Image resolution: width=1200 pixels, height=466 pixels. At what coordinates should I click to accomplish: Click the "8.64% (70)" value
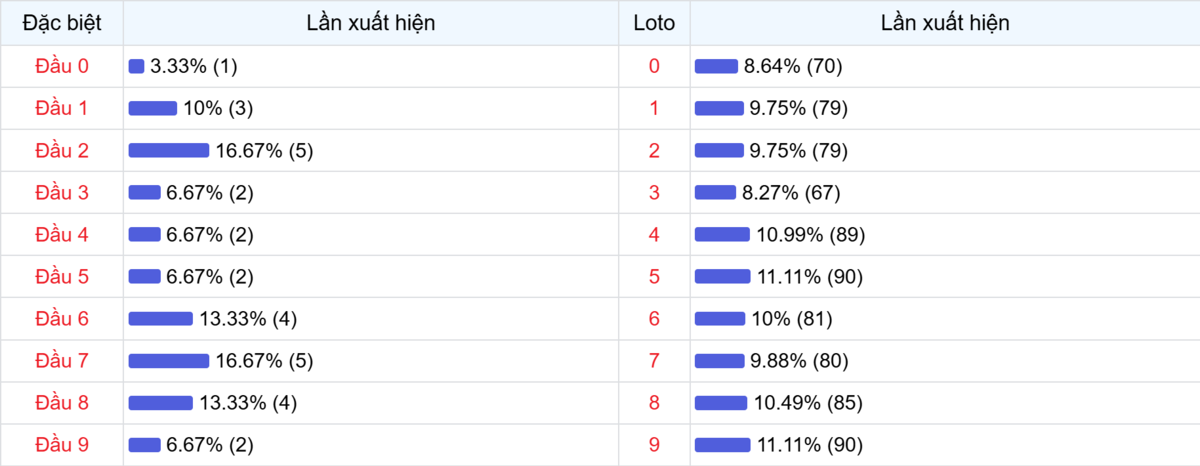793,66
